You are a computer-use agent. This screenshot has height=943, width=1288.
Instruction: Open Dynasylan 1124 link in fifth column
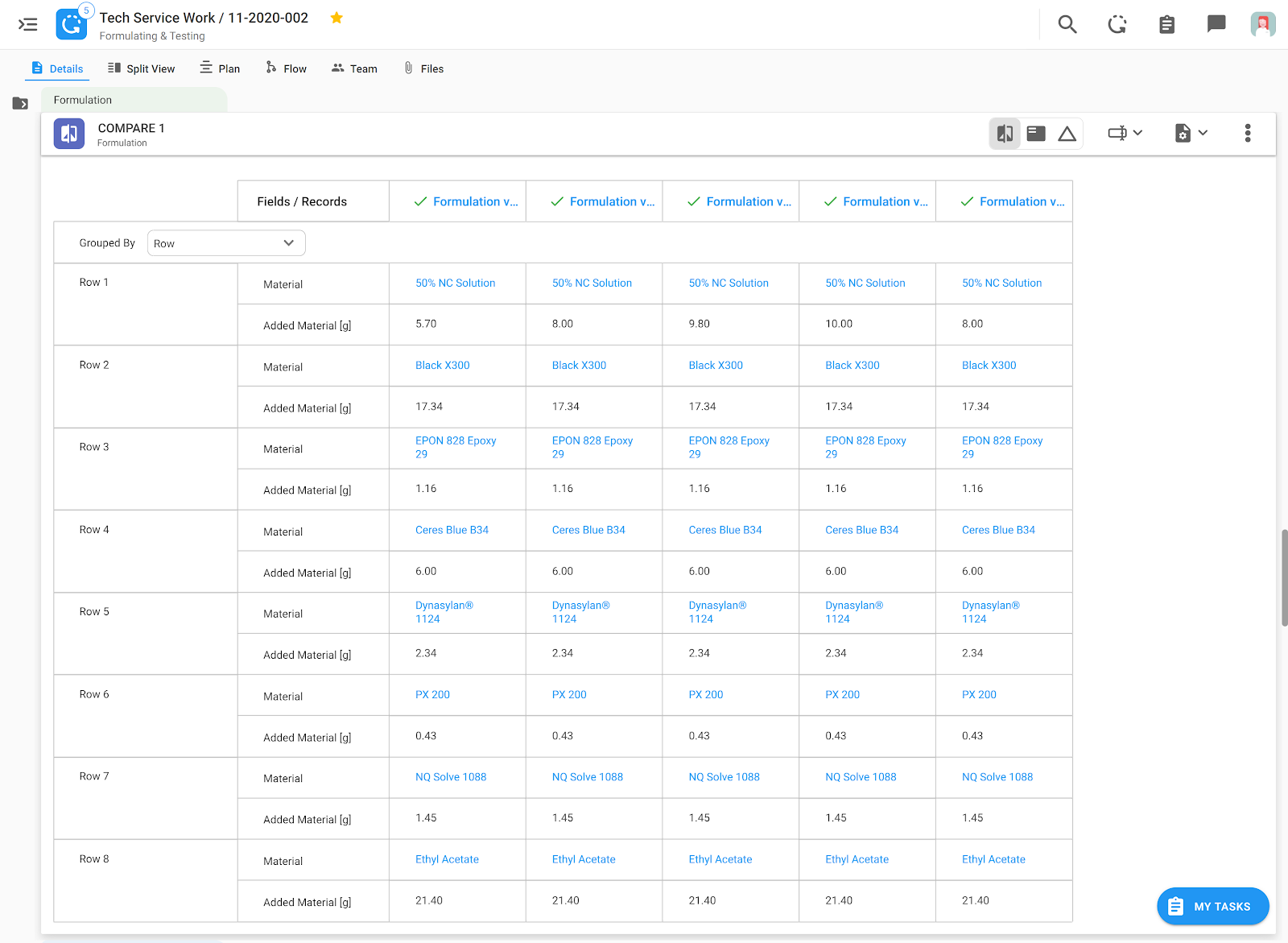991,612
